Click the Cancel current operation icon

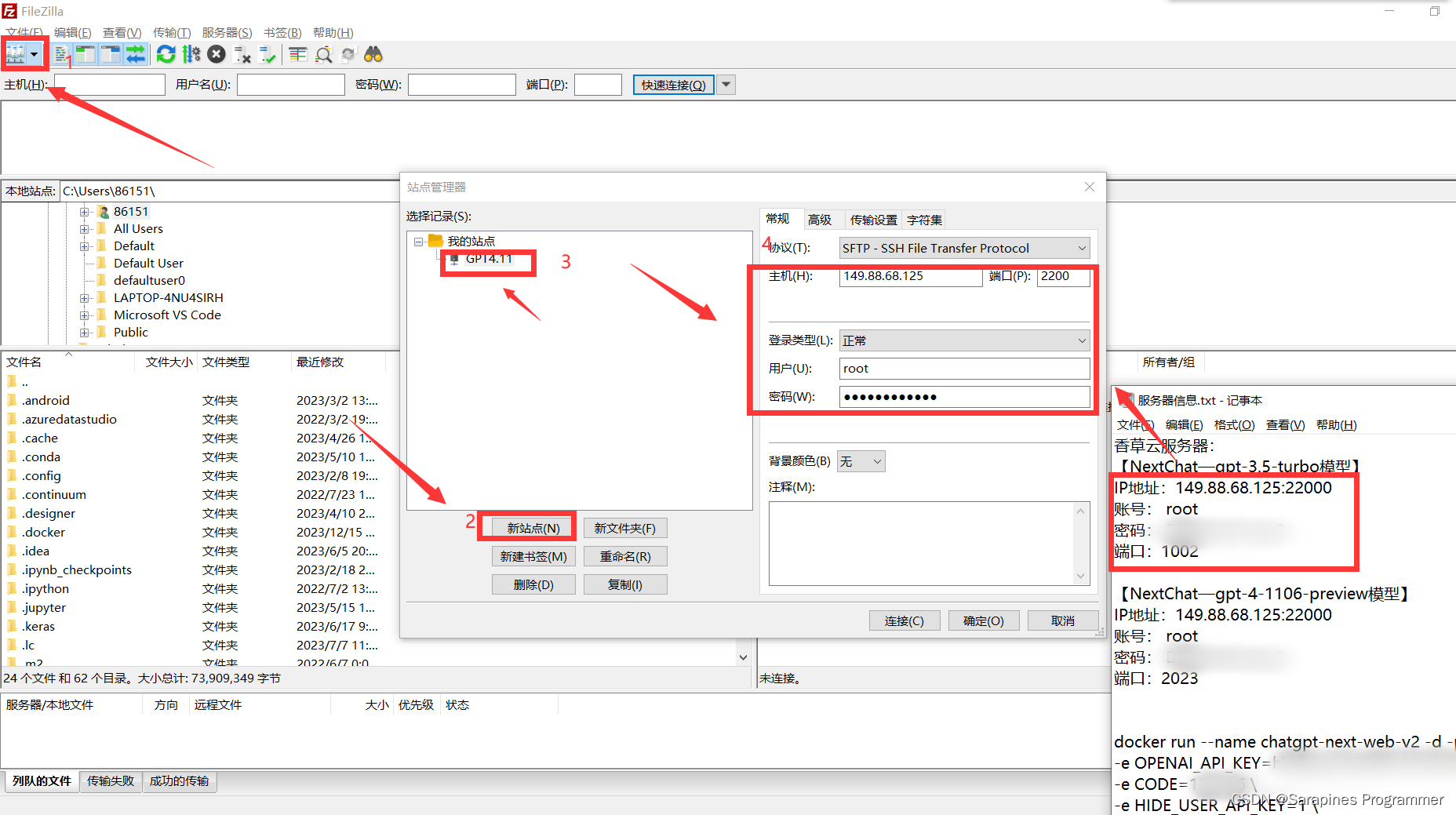pyautogui.click(x=216, y=53)
